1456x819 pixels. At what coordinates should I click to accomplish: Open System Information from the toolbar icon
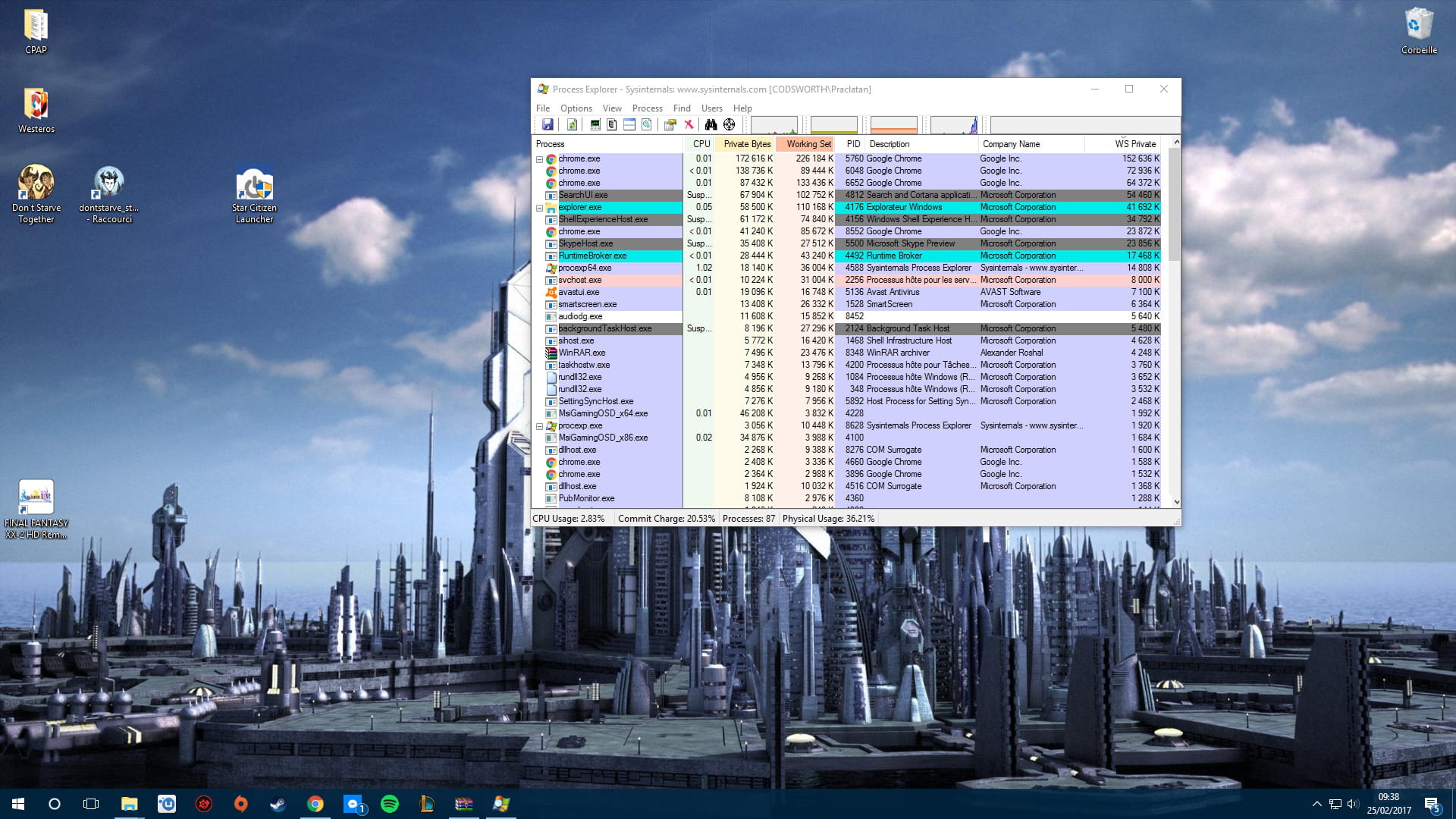[x=595, y=125]
